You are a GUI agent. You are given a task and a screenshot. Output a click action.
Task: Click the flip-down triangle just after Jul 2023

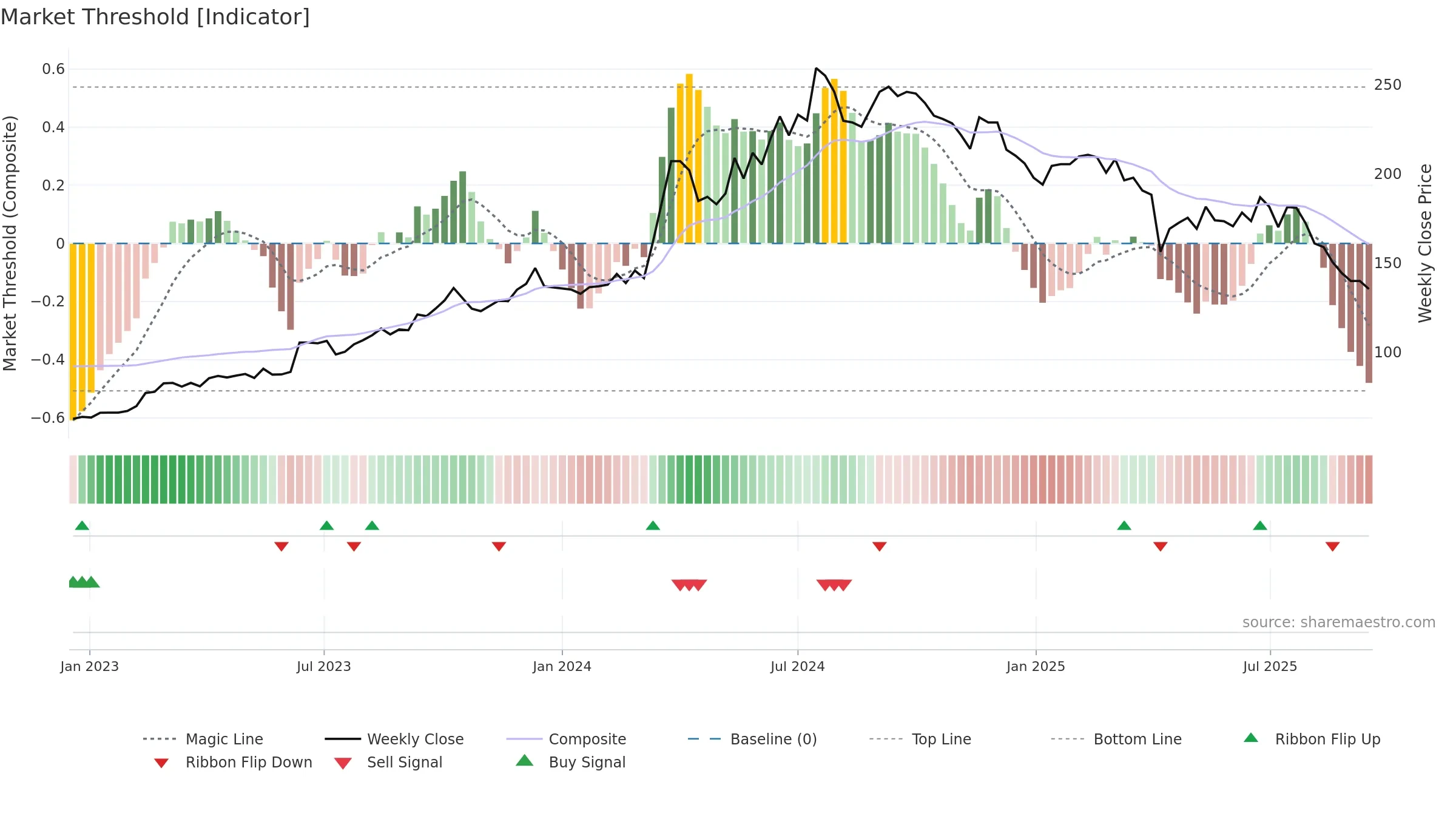click(x=354, y=547)
